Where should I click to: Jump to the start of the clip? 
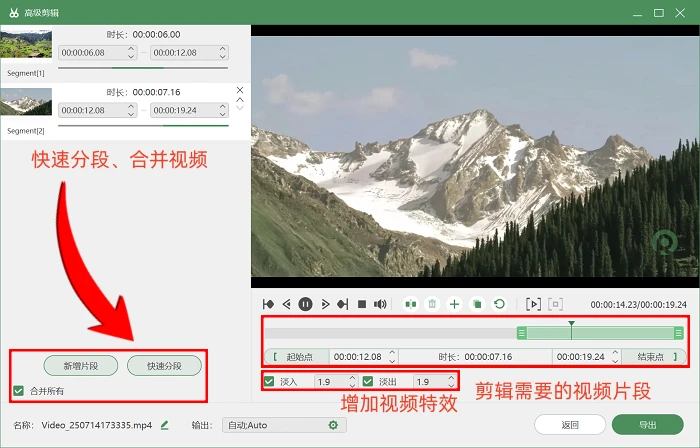tap(268, 304)
